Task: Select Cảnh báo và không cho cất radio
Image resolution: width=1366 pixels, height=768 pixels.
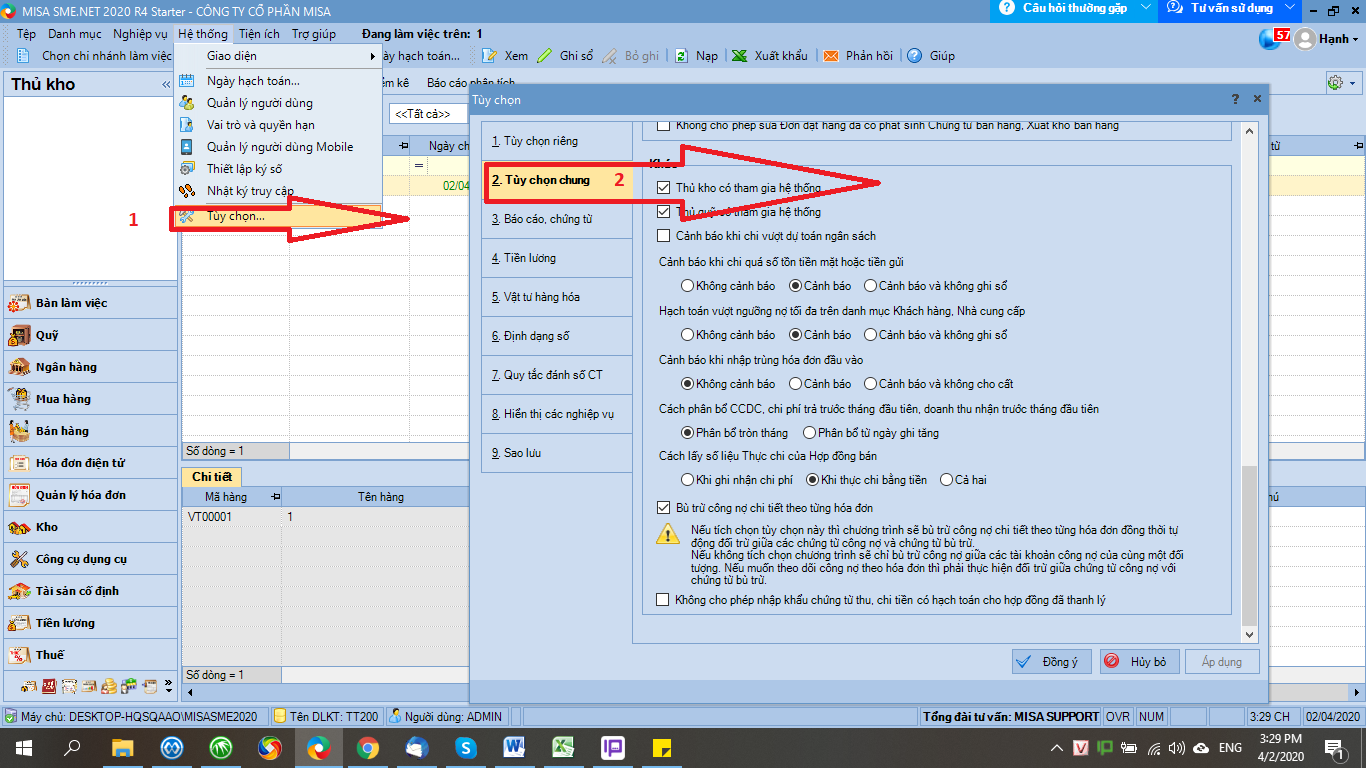Action: [870, 384]
